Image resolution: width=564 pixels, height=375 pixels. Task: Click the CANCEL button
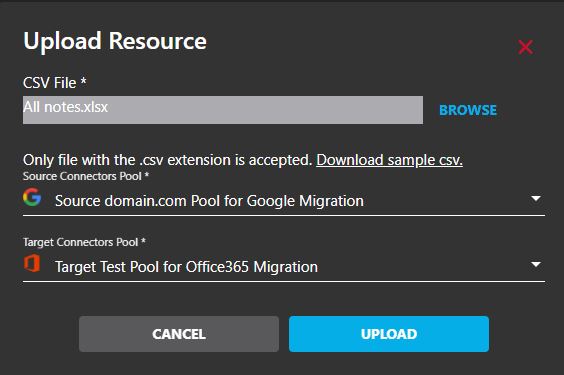tap(179, 334)
